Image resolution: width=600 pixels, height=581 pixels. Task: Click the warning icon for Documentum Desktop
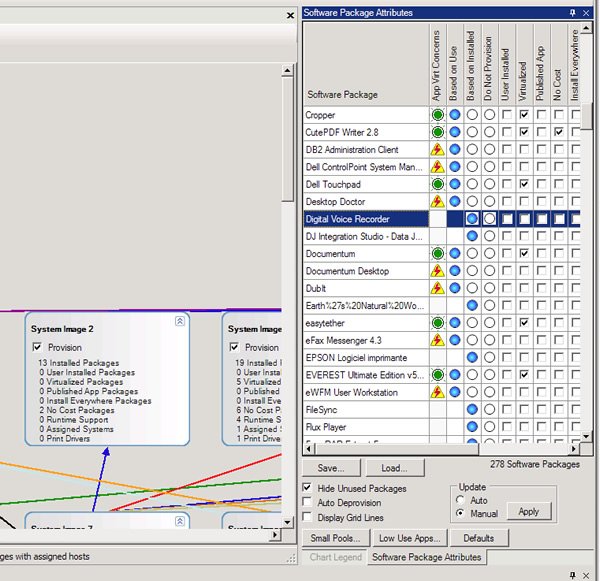tap(437, 271)
